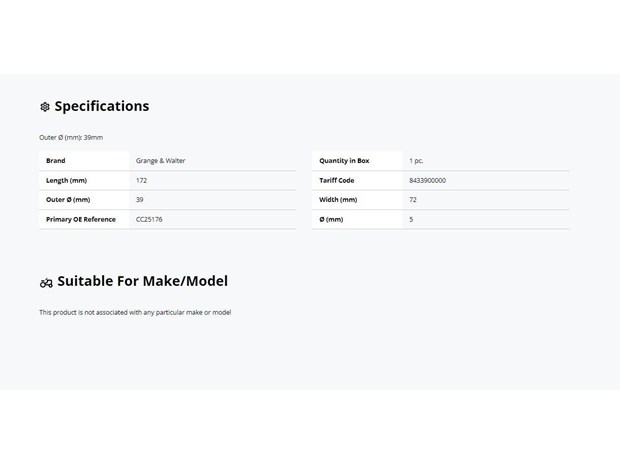Click the Outer Ø (mm): 39mm summary text

tap(71, 138)
